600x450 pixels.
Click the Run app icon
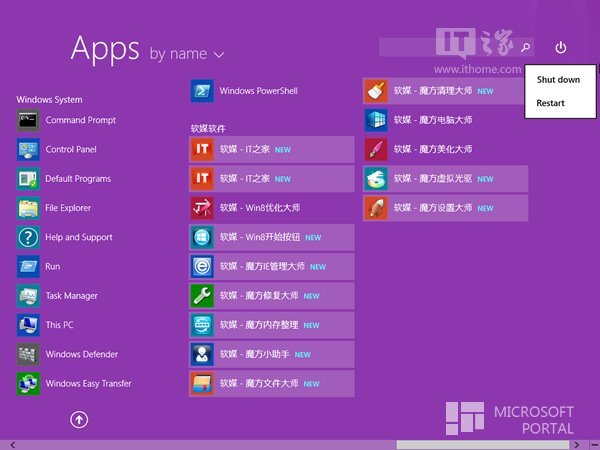[x=28, y=267]
